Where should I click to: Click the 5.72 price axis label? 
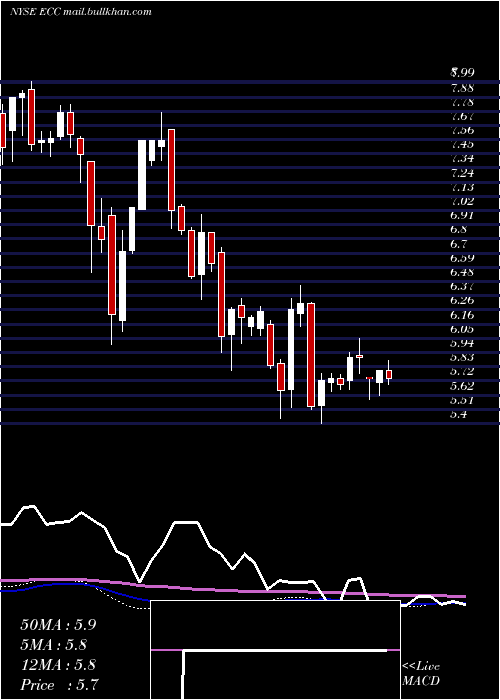tap(462, 371)
